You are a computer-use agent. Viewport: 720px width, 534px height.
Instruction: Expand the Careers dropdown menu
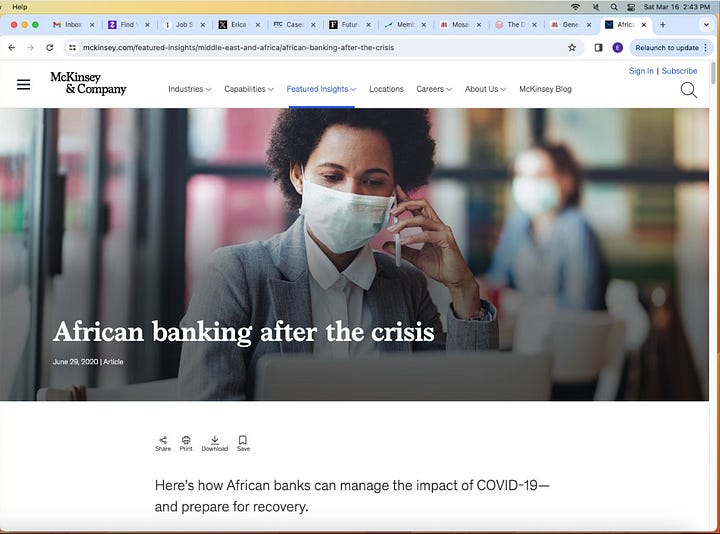click(x=434, y=89)
